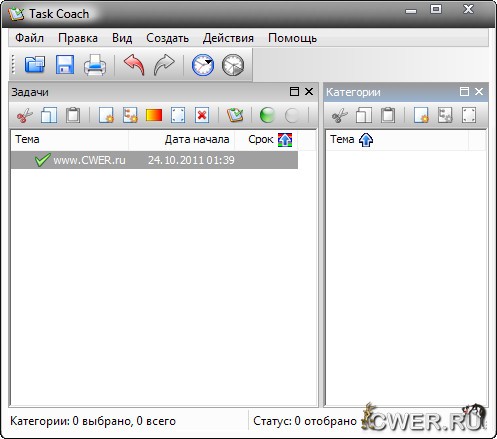
Task: Redo action with gray arrow icon
Action: tap(164, 65)
